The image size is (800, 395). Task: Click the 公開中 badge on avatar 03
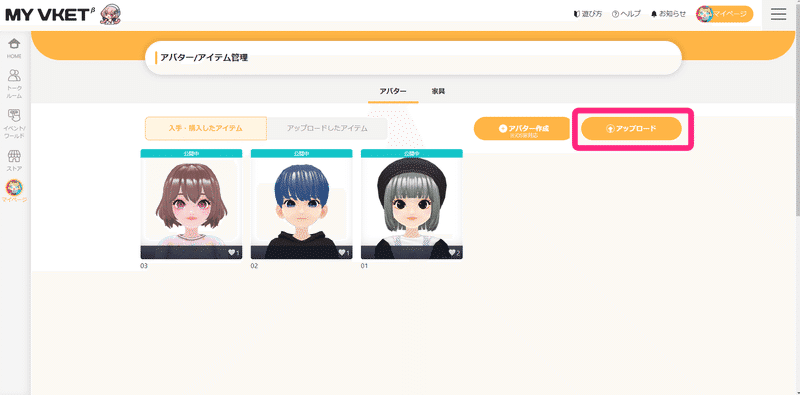click(x=191, y=153)
